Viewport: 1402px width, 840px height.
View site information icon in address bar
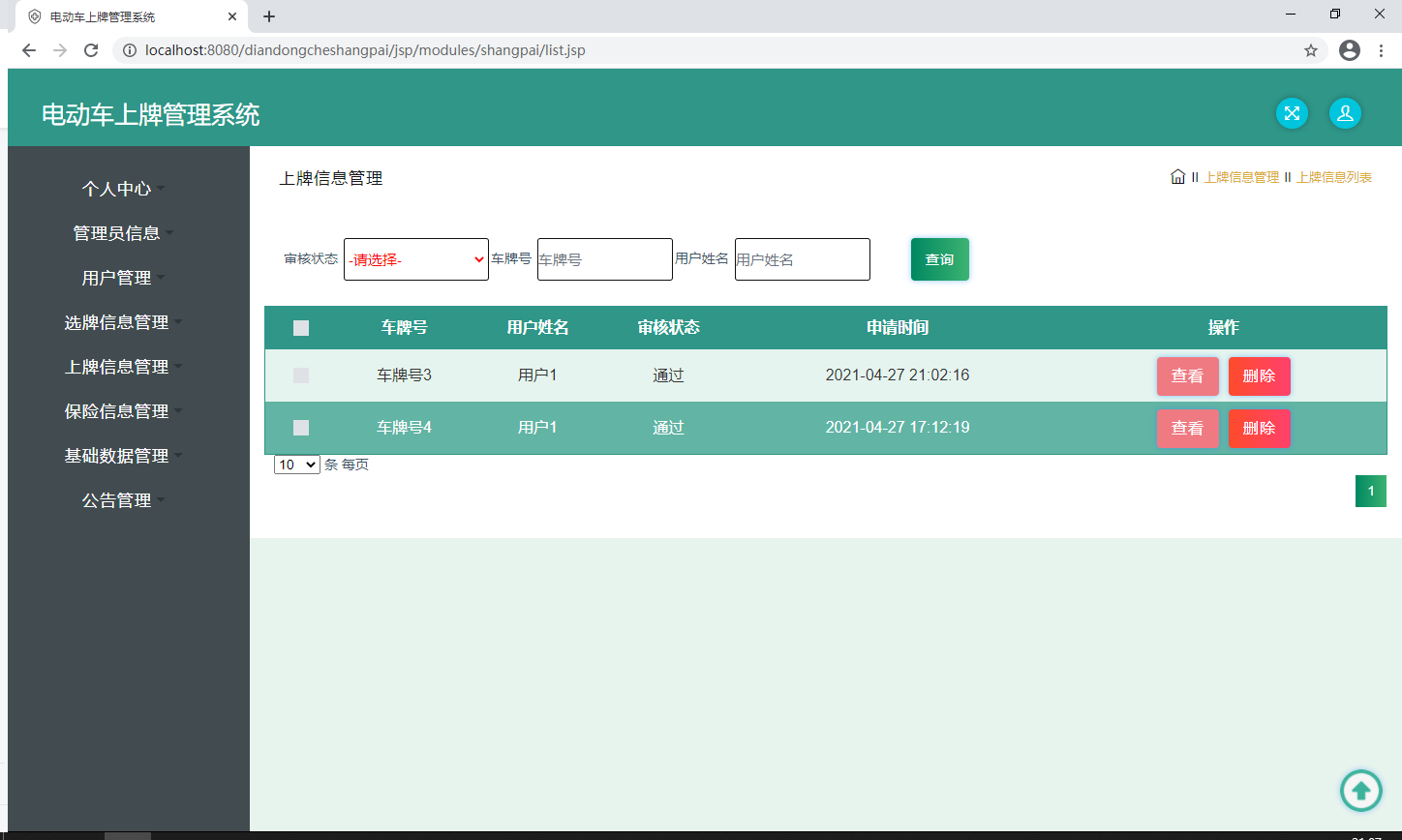130,50
